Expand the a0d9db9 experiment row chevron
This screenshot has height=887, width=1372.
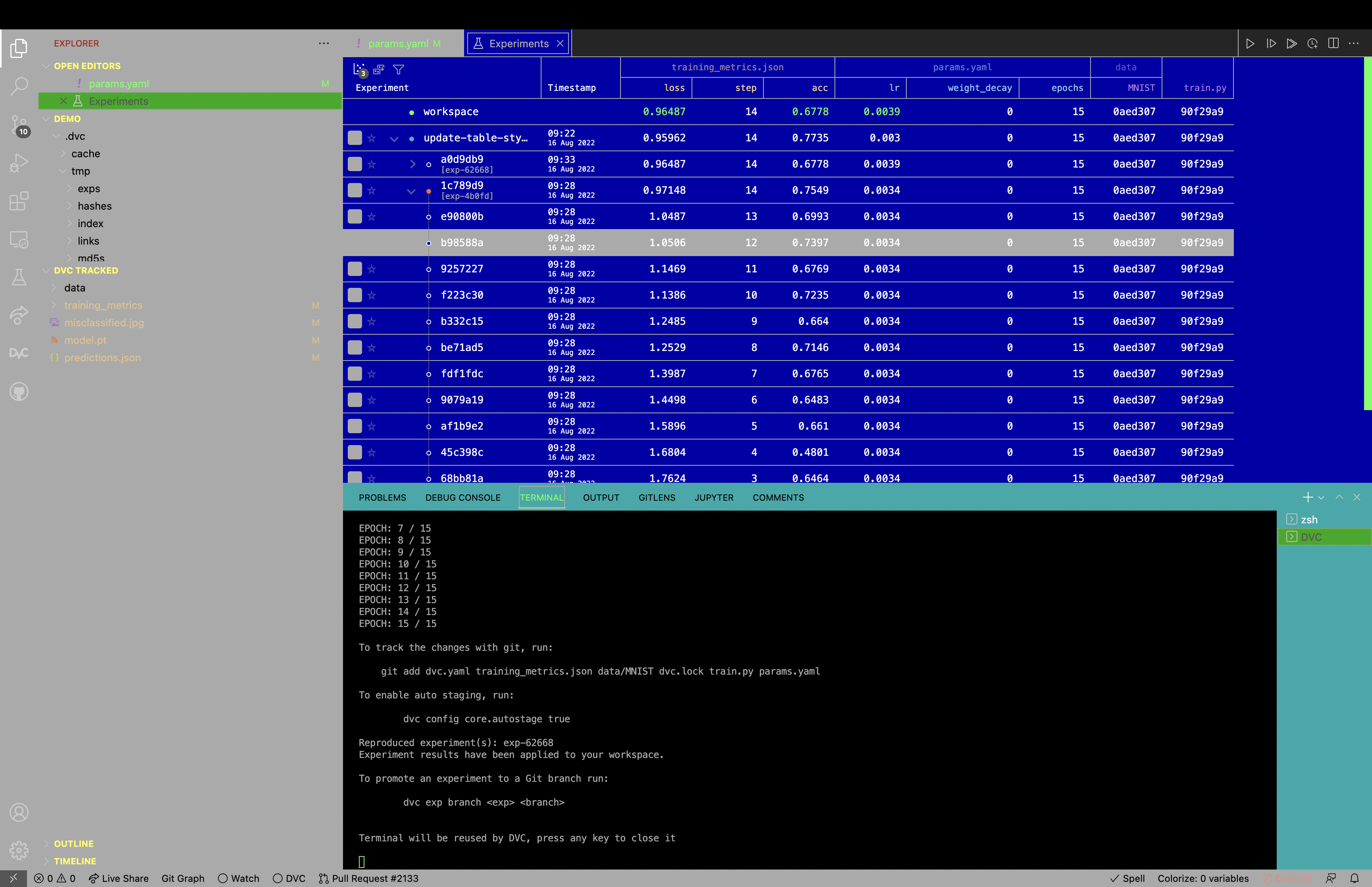pos(412,164)
